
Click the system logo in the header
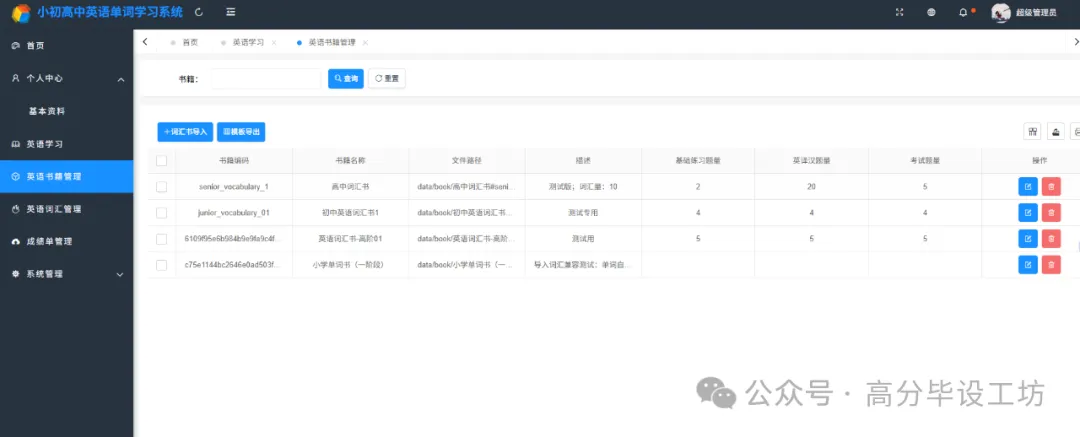[x=21, y=12]
